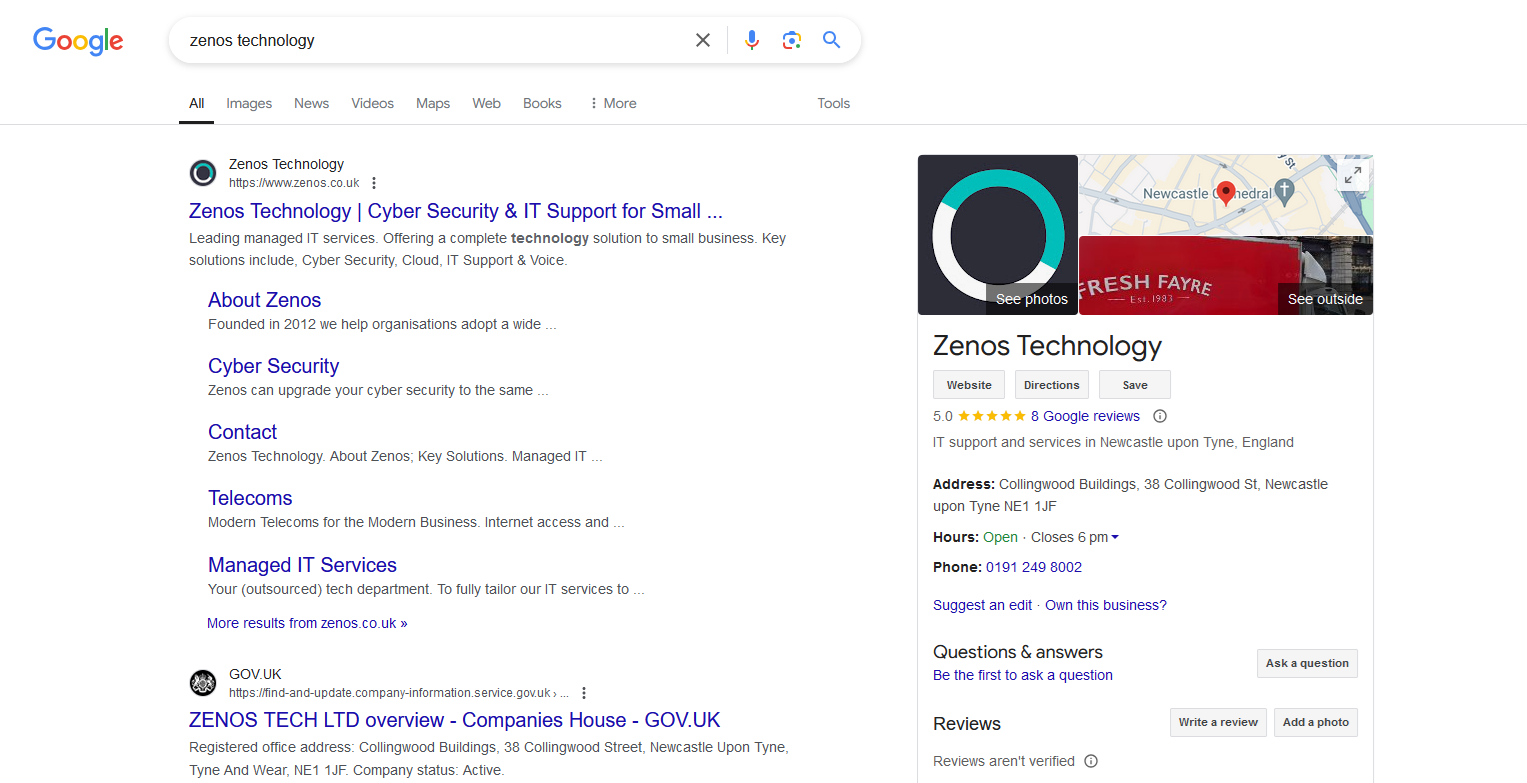Expand opening hours next to Closes 6 pm

[x=1115, y=537]
